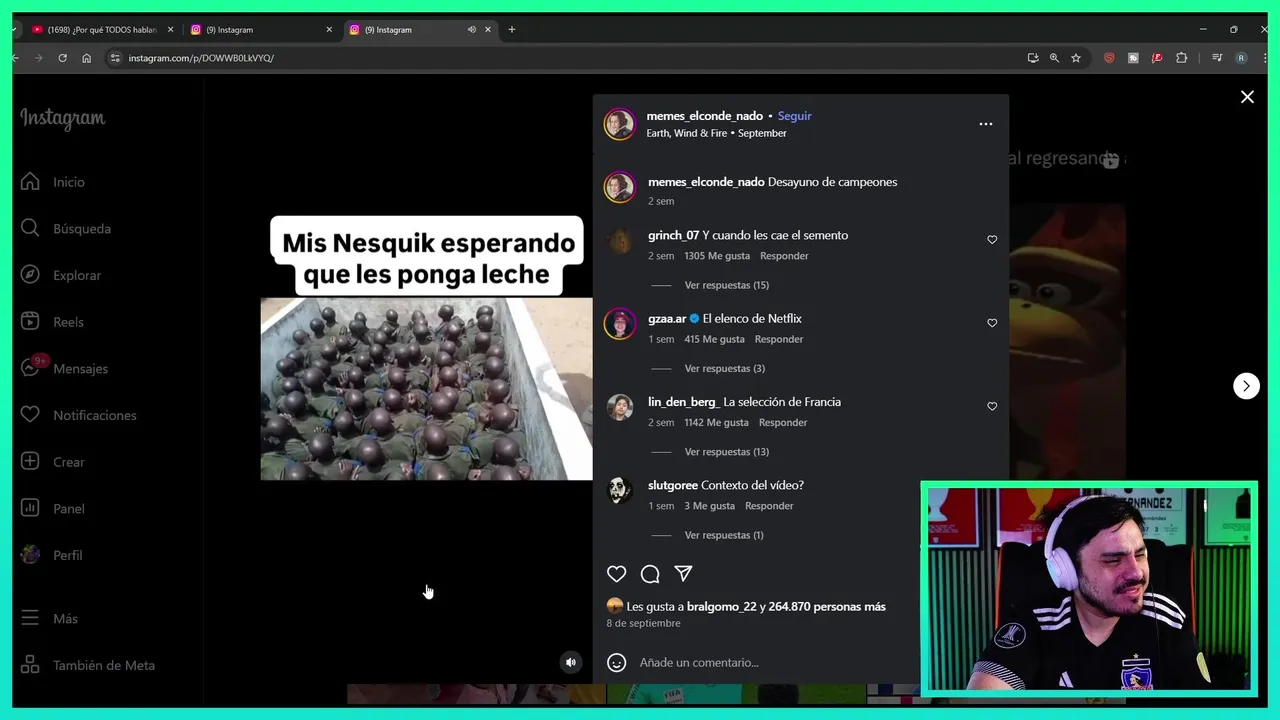Open Perfil avatar in sidebar
Viewport: 1280px width, 720px height.
click(30, 554)
